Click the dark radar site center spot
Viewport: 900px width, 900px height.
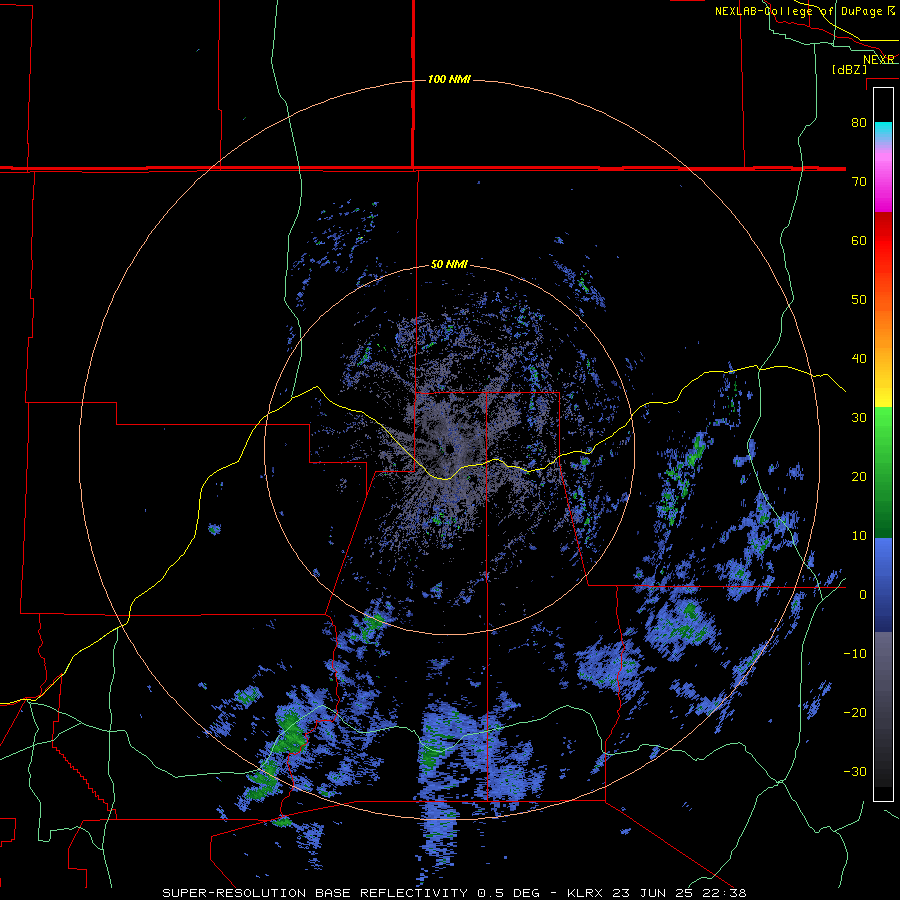(448, 448)
